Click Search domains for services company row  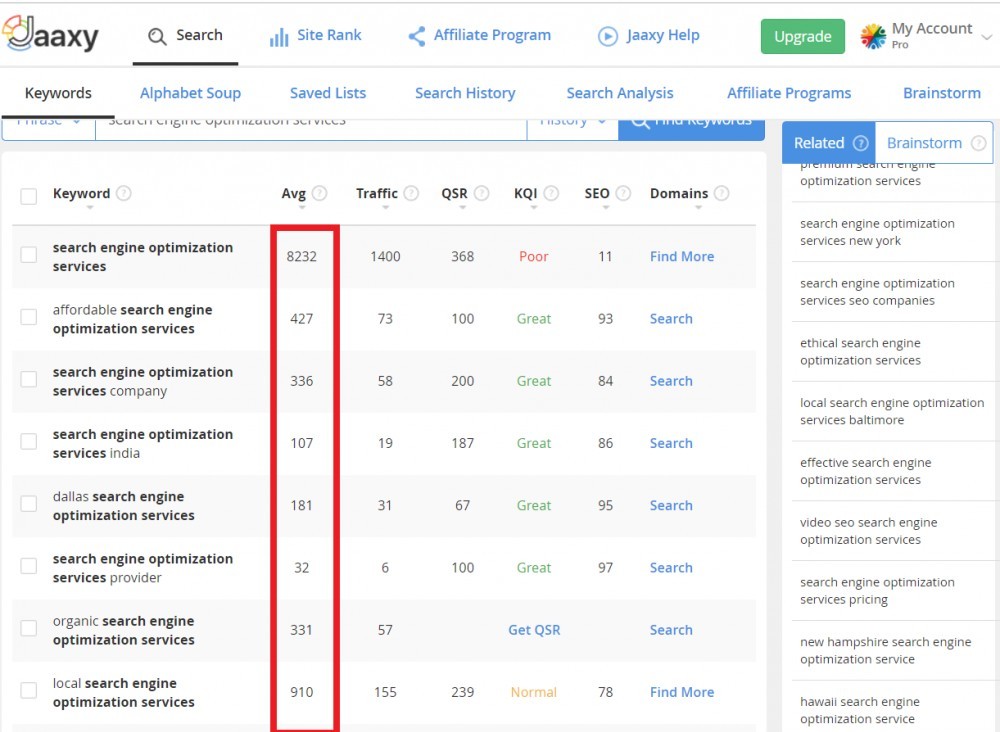tap(671, 381)
